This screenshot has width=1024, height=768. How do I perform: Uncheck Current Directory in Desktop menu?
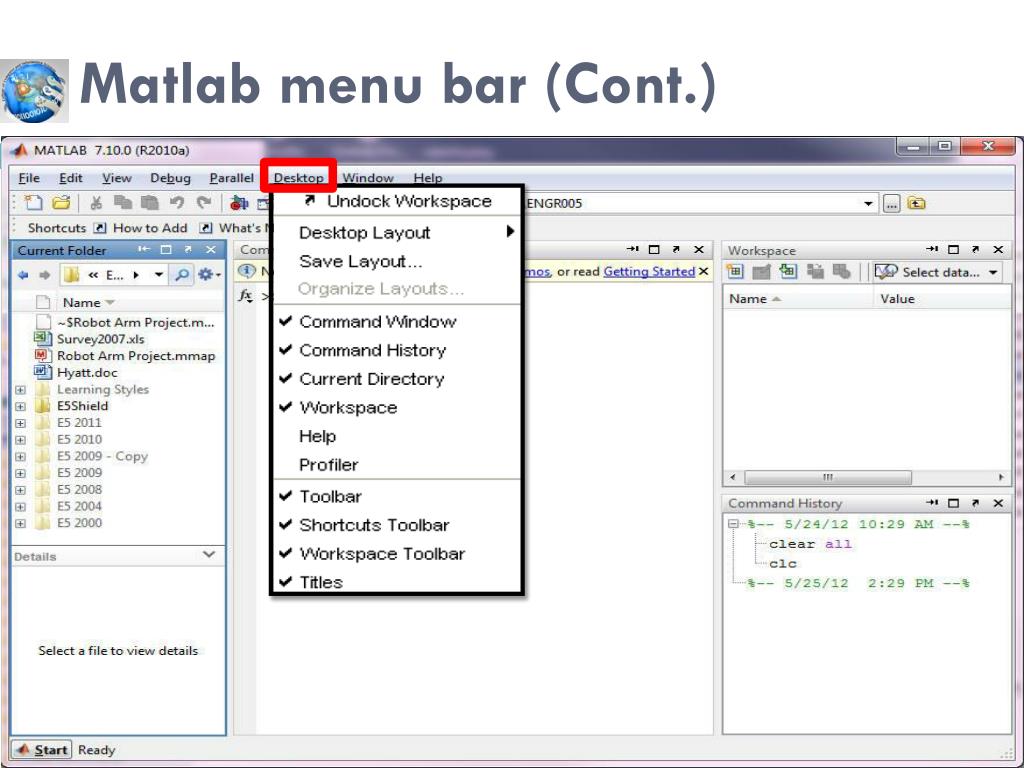click(x=396, y=379)
